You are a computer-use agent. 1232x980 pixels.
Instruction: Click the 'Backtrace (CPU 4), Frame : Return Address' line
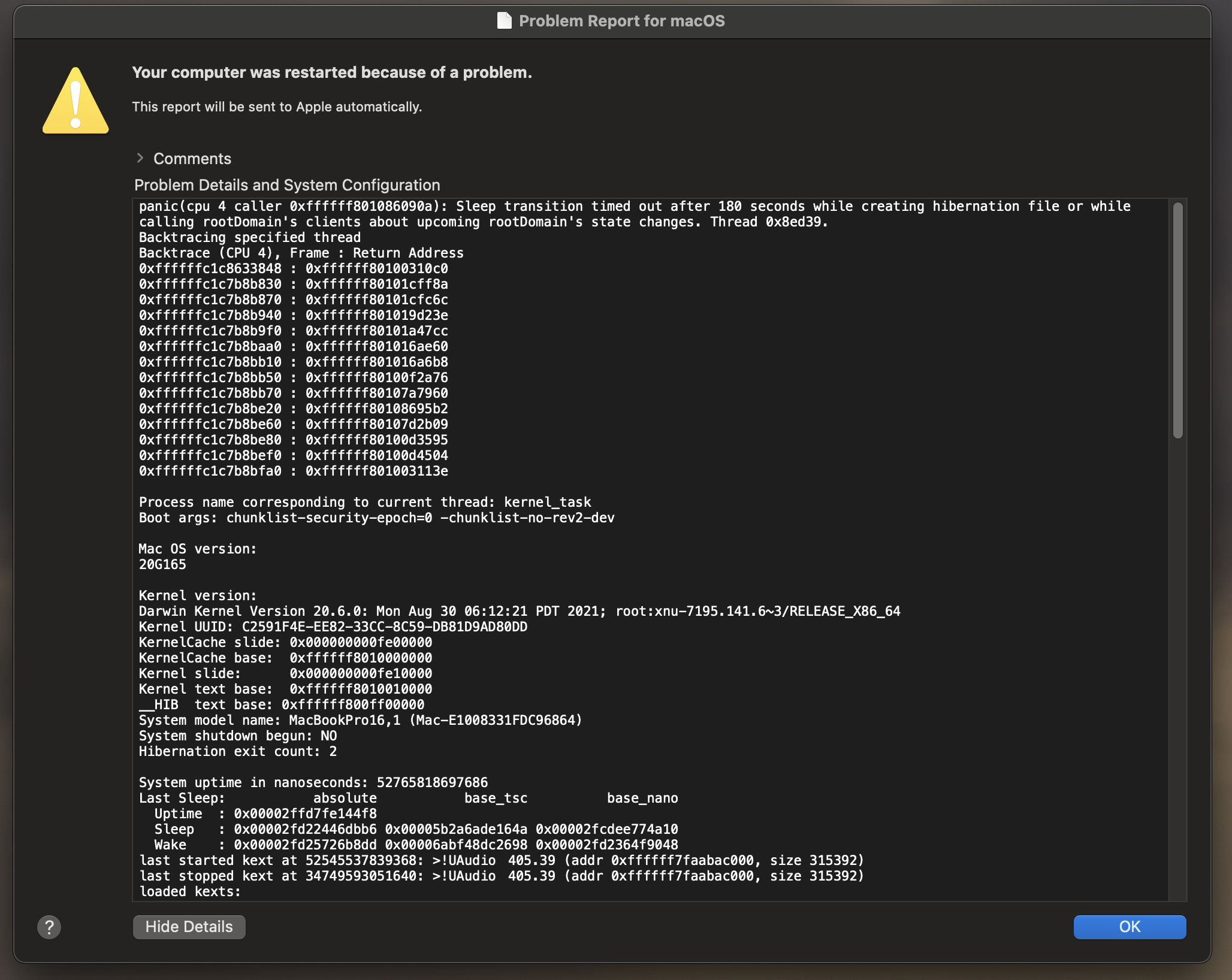coord(301,253)
